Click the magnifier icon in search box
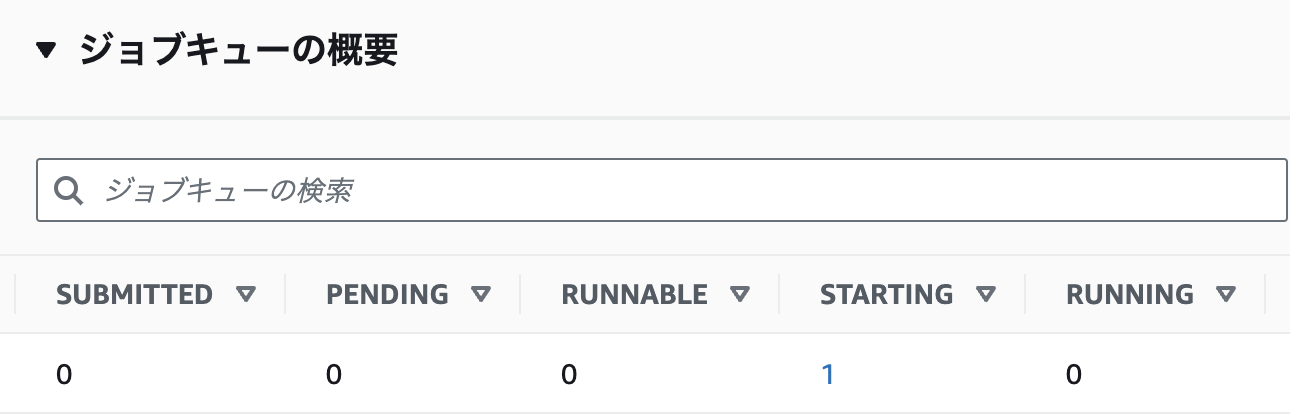Screen dimensions: 1290x416 [68, 190]
